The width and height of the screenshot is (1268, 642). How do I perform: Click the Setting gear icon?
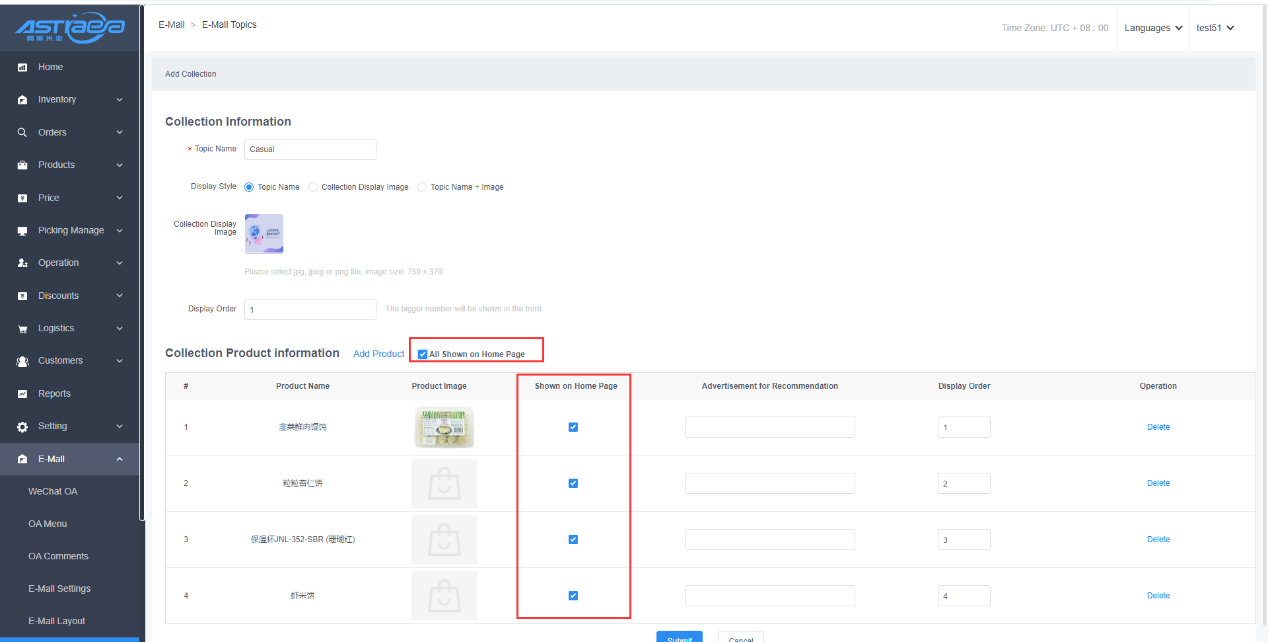[22, 427]
